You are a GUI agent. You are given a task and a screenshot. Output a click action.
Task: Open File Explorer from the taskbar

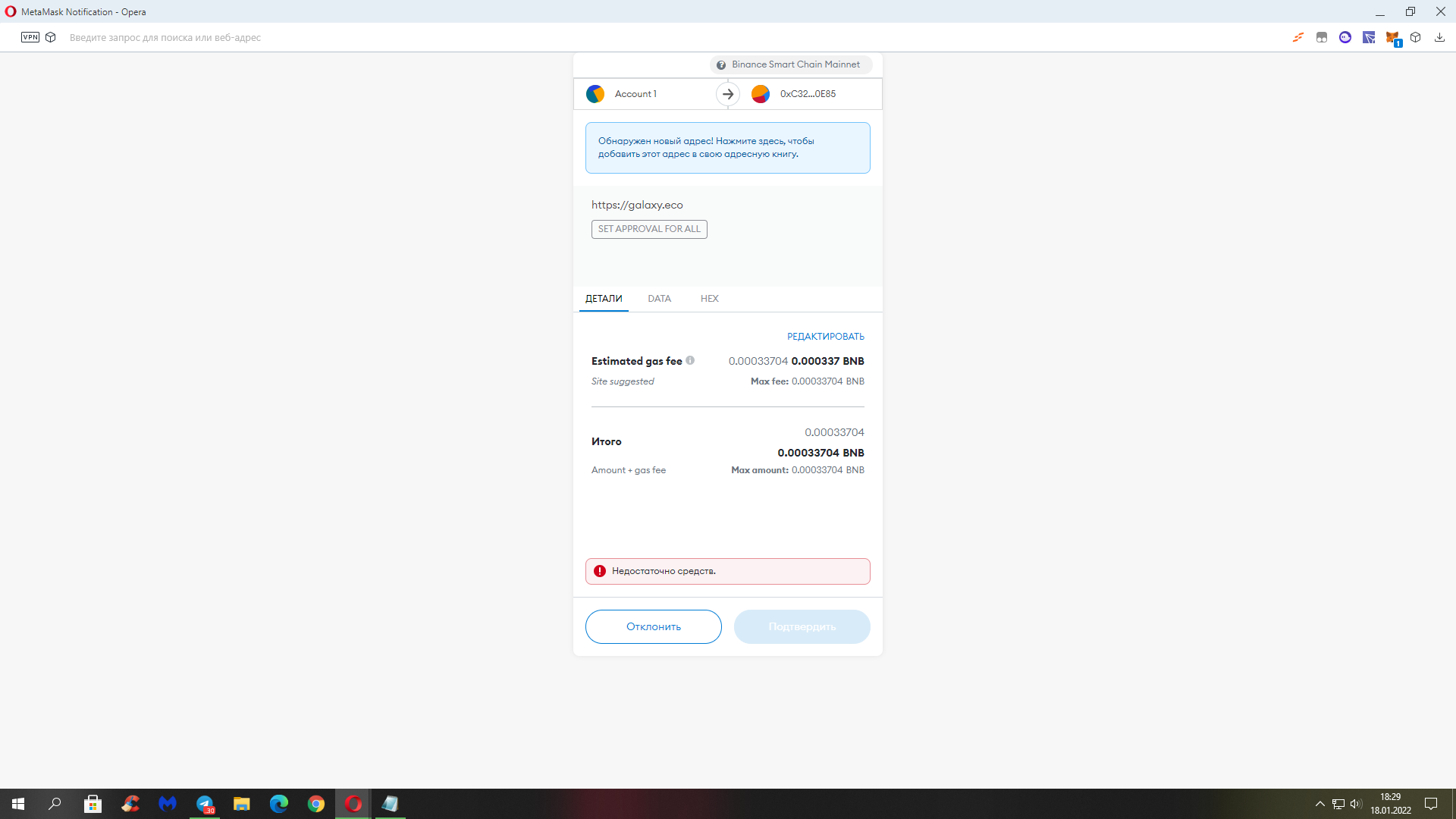[x=242, y=804]
